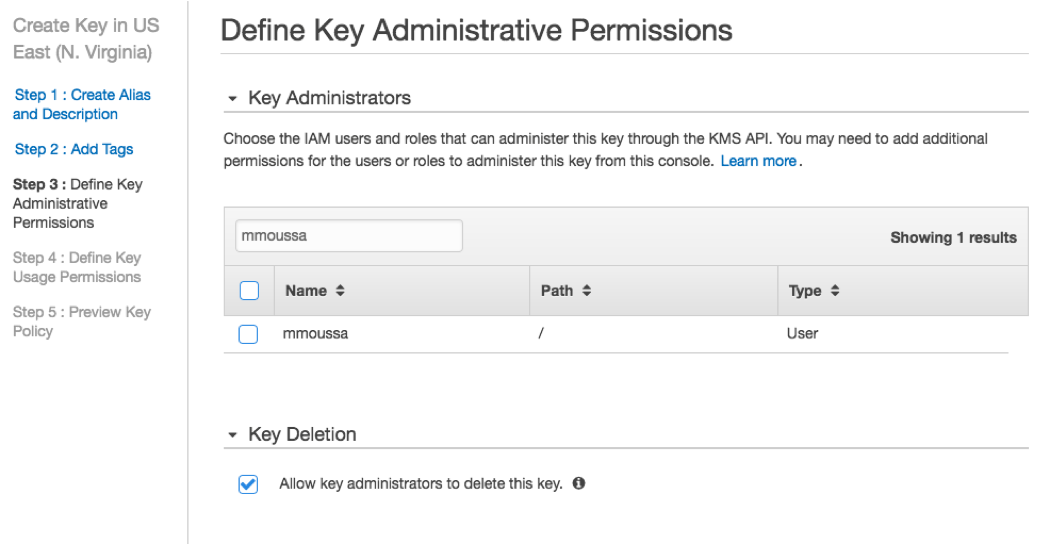Select the mmoussa user row checkbox
Screen dimensions: 1050x544
248,334
